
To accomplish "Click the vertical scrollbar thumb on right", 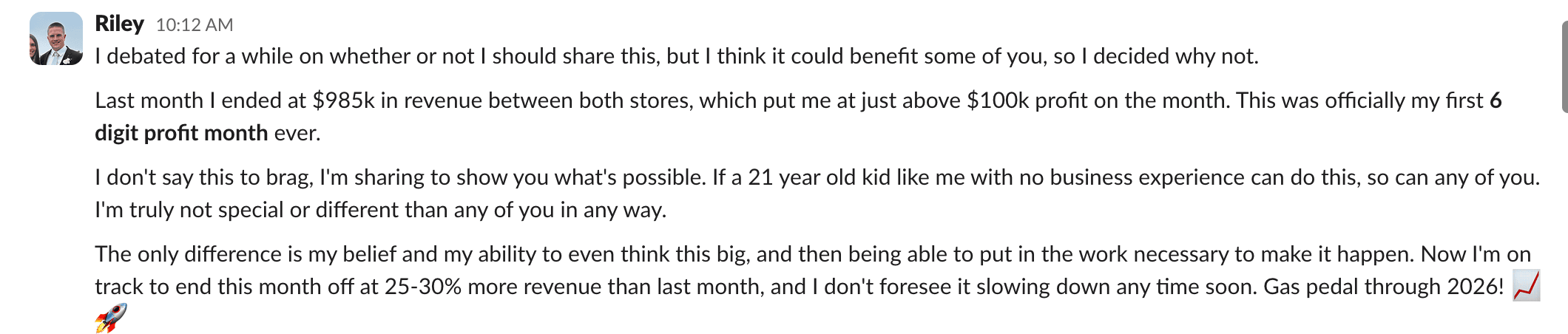I will 1564,67.
